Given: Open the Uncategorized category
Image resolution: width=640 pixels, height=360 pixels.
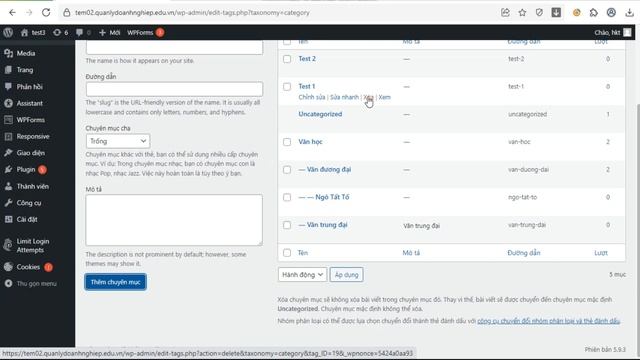Looking at the screenshot, I should click(320, 114).
